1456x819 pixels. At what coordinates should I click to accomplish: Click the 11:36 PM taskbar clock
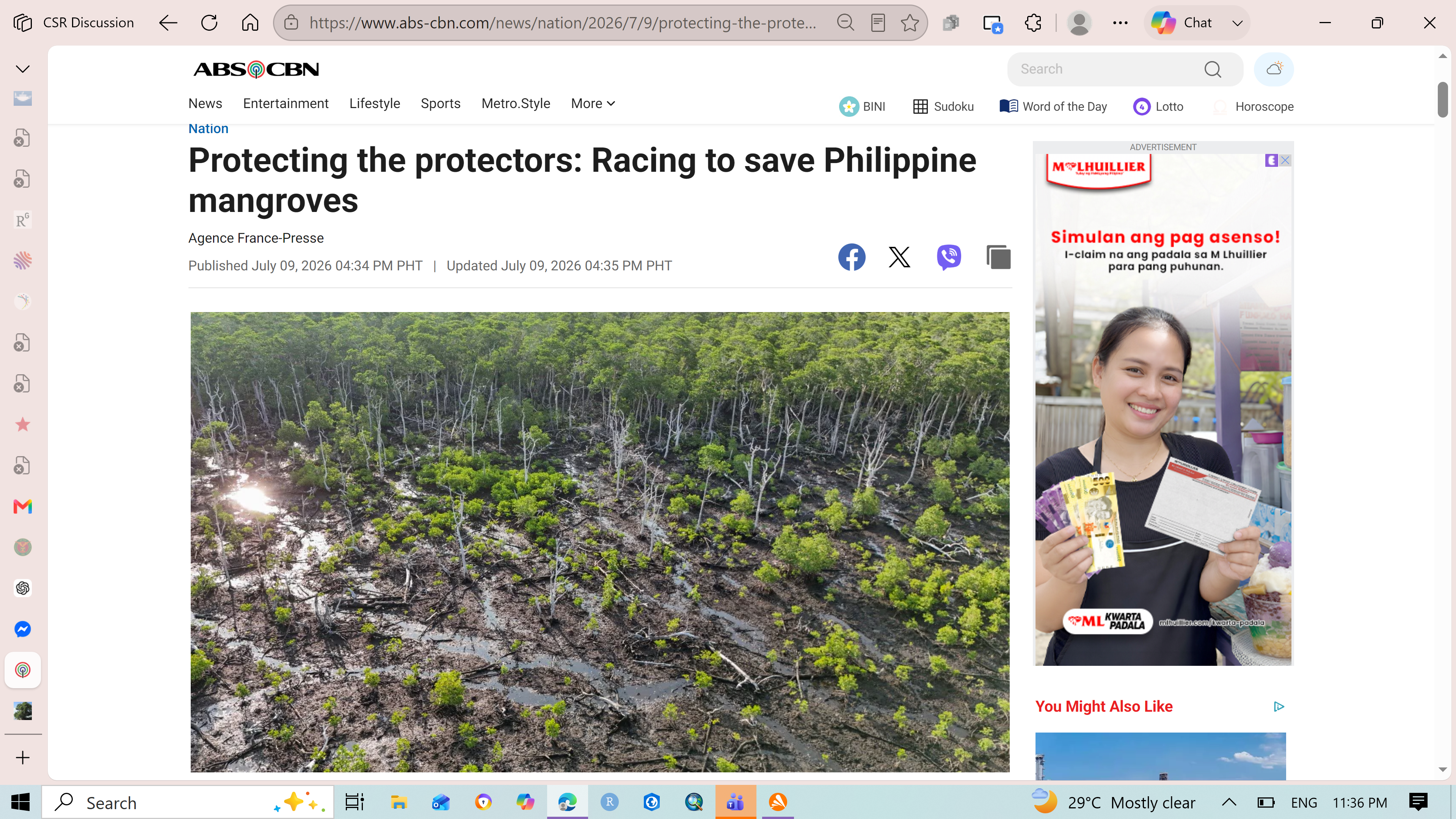pyautogui.click(x=1360, y=803)
